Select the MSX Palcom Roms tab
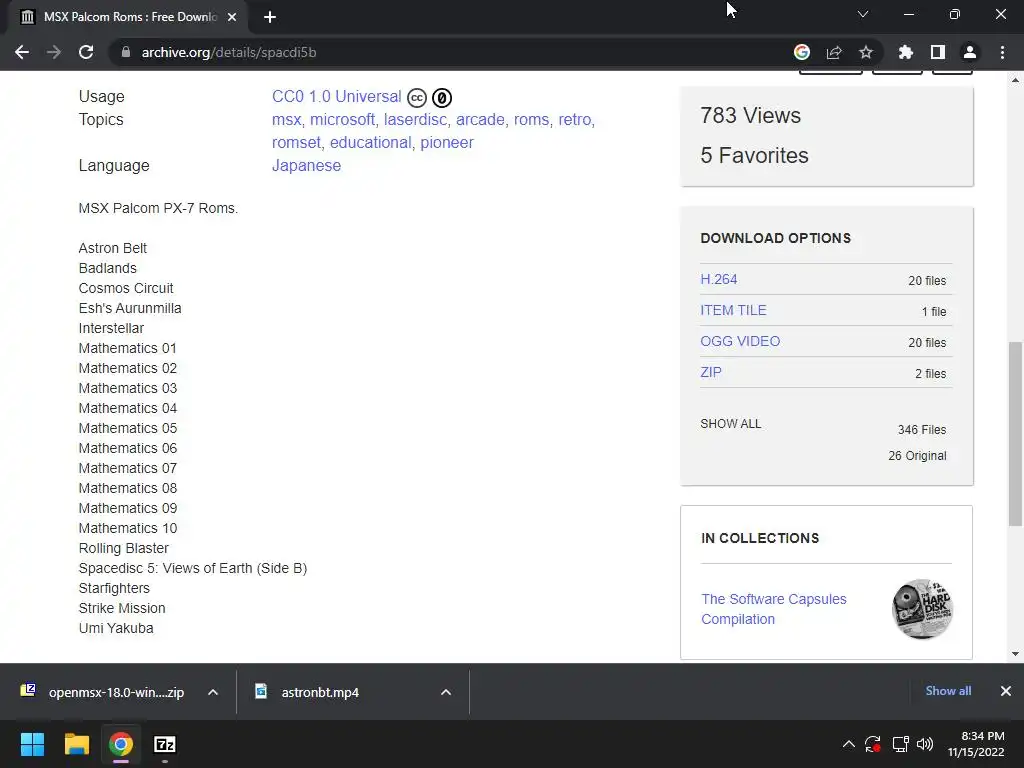Image resolution: width=1024 pixels, height=768 pixels. [x=127, y=17]
